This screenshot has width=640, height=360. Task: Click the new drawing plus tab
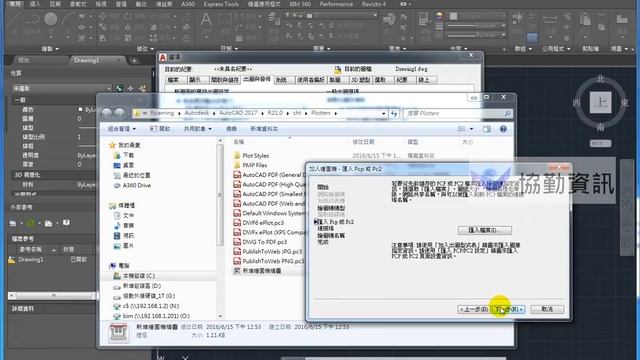pos(134,61)
